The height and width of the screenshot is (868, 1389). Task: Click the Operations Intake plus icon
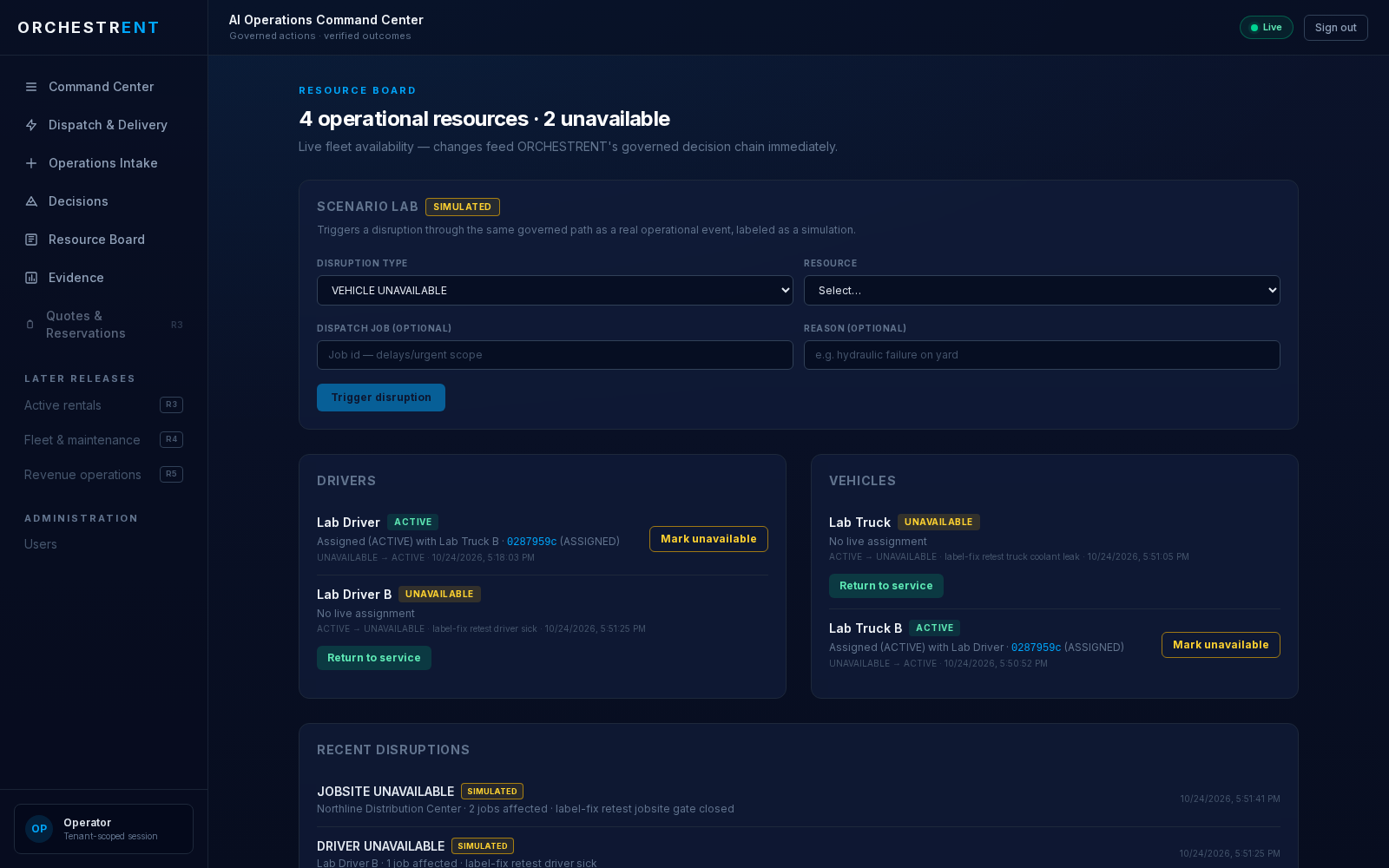[x=31, y=163]
